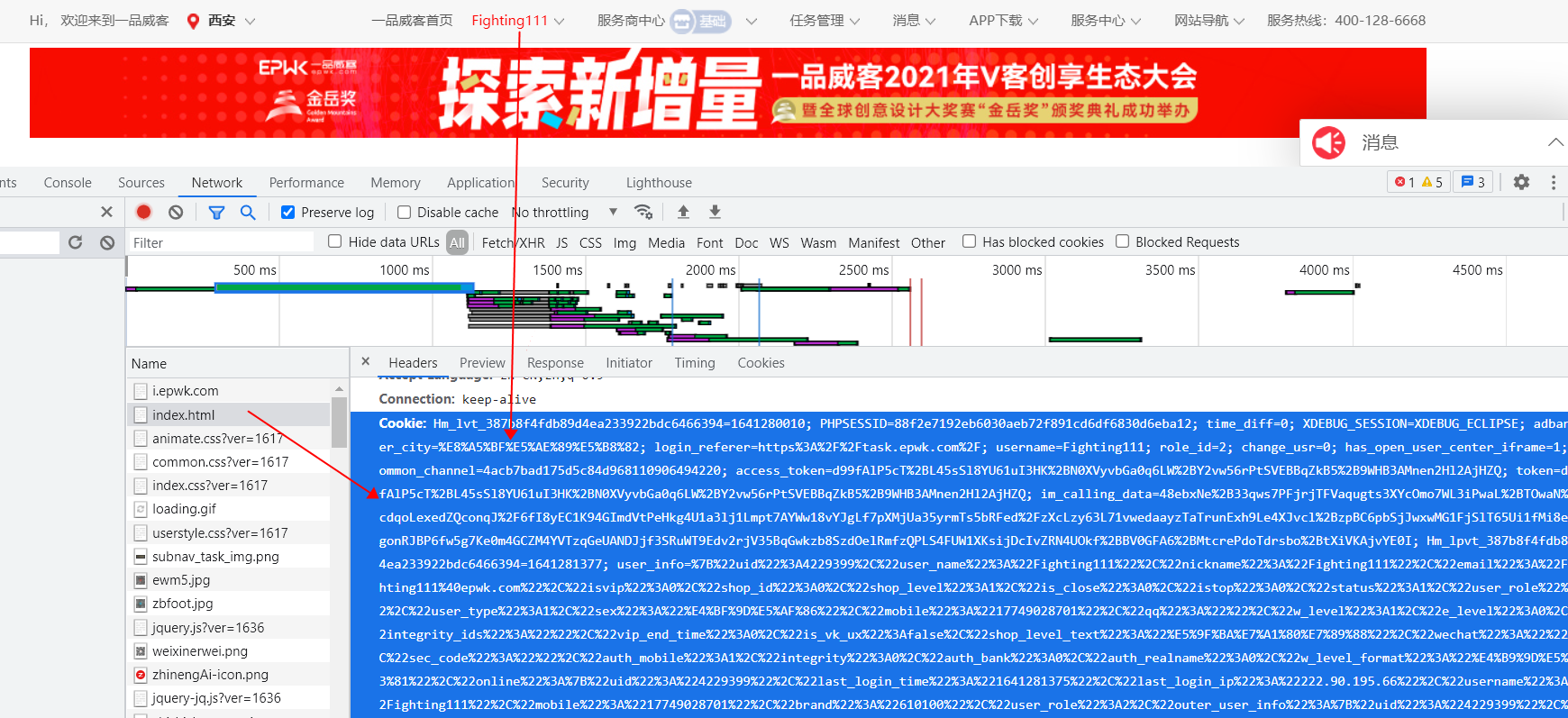
Task: Select the weixinerwei.png request row
Action: [x=228, y=651]
